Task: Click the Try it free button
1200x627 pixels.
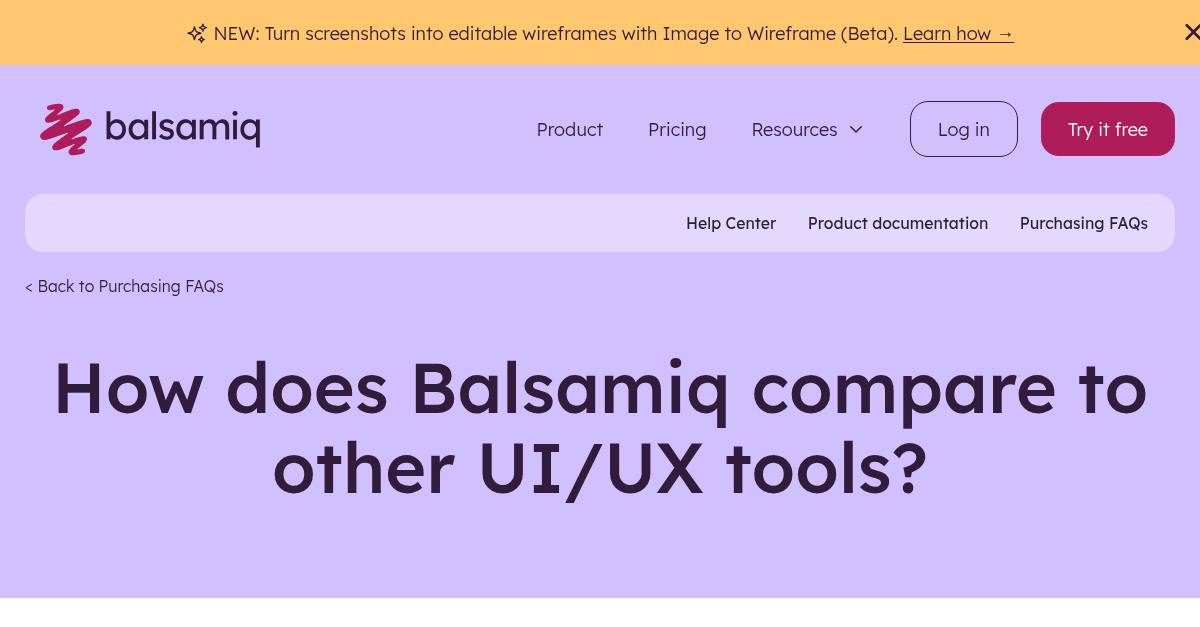Action: [x=1107, y=129]
